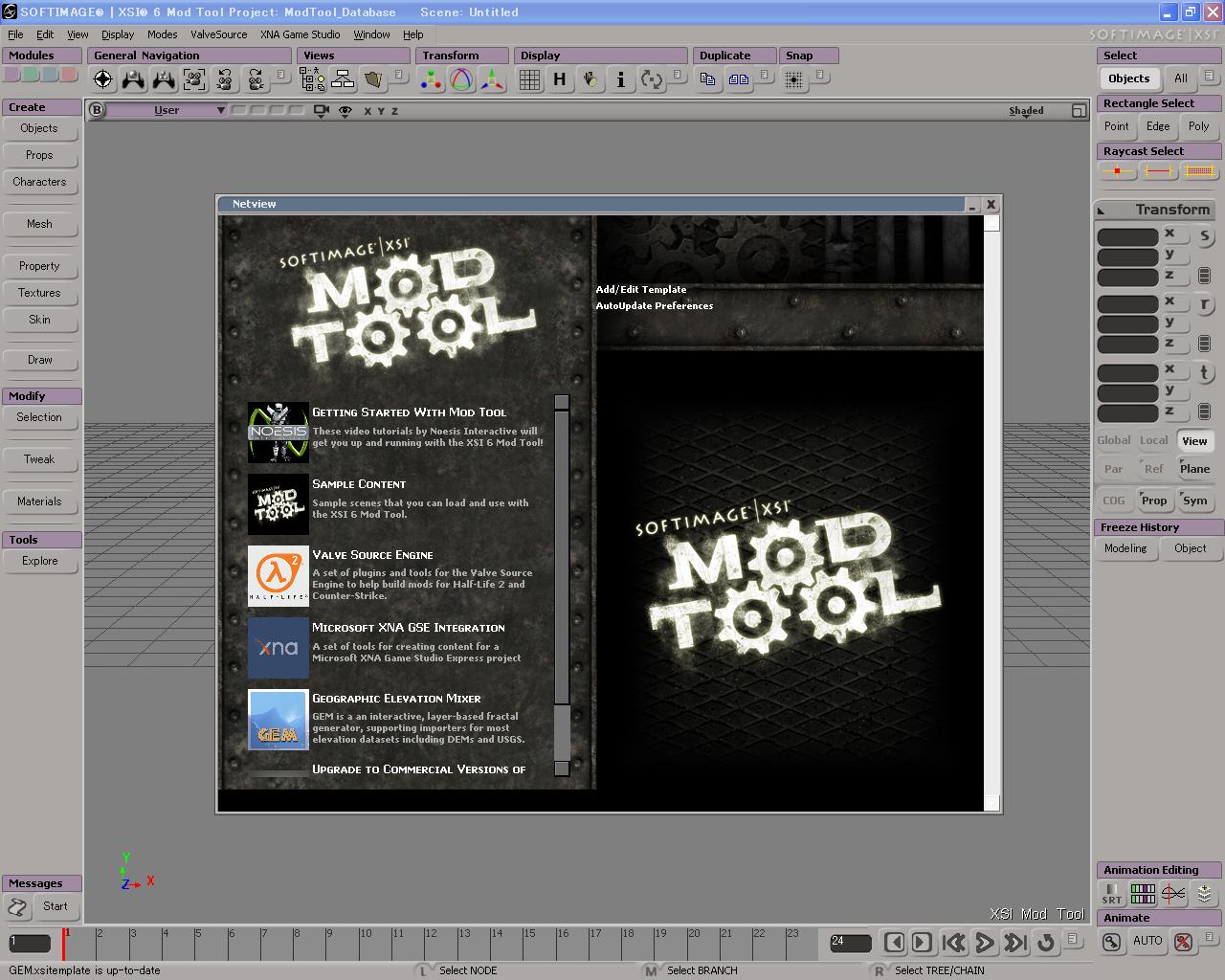Click the red timeline playhead marker
Viewport: 1225px width, 980px height.
pyautogui.click(x=64, y=943)
